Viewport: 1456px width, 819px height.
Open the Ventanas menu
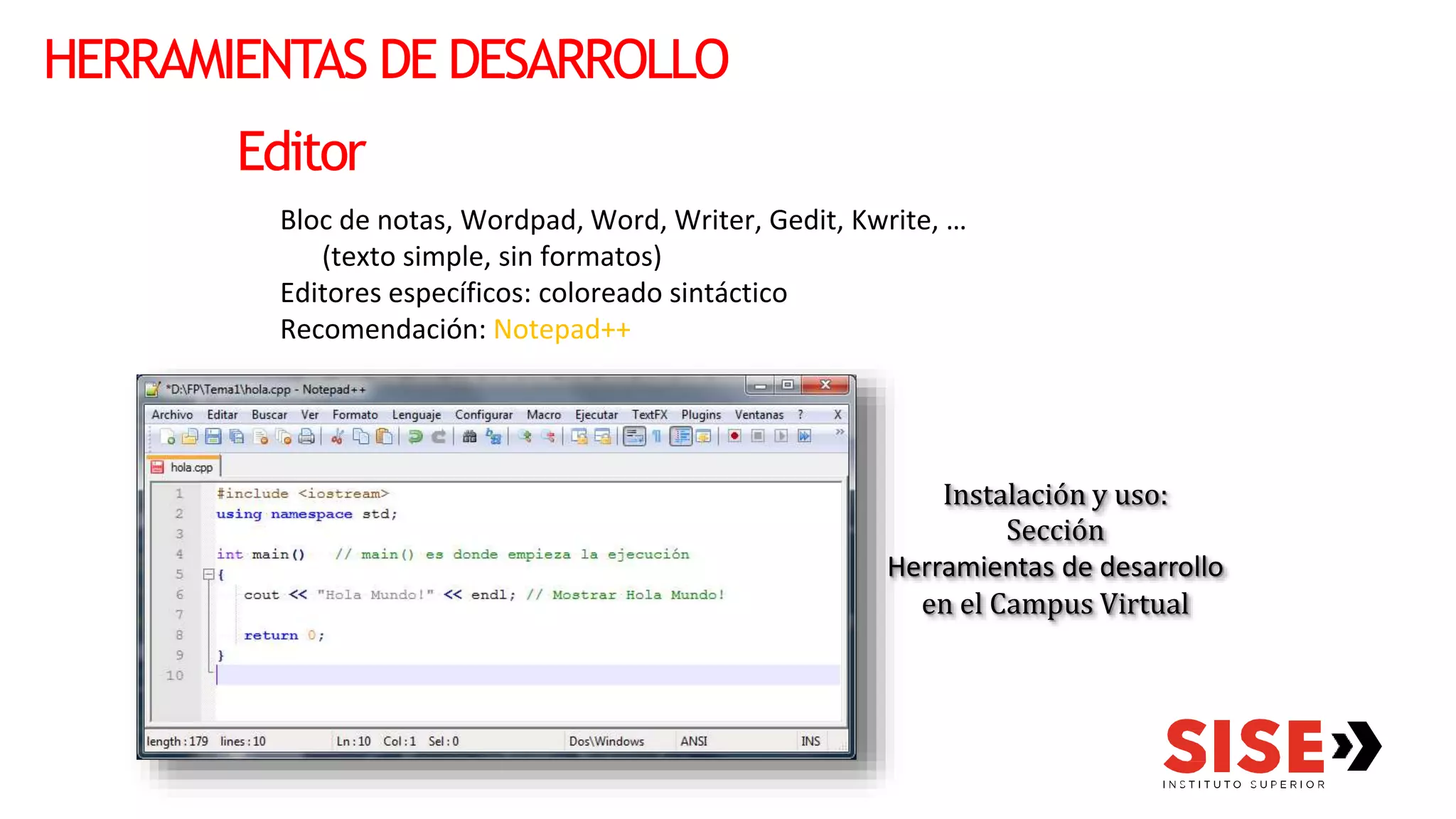759,414
